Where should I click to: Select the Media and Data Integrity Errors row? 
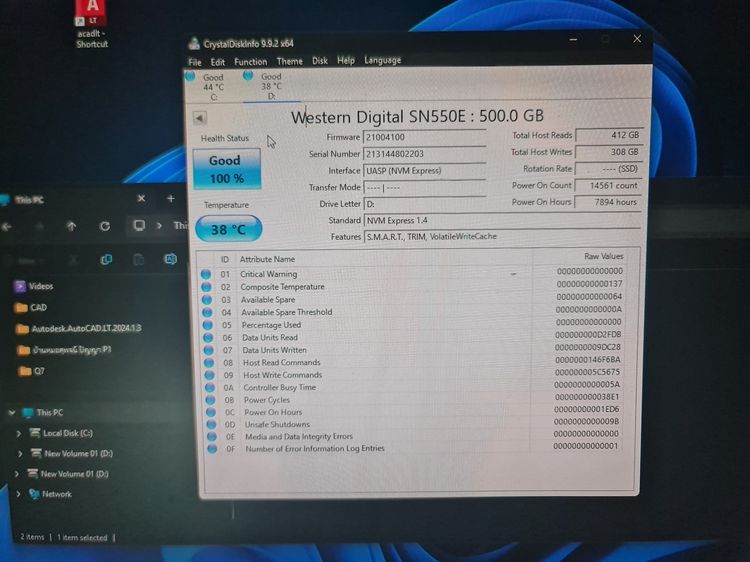click(414, 436)
